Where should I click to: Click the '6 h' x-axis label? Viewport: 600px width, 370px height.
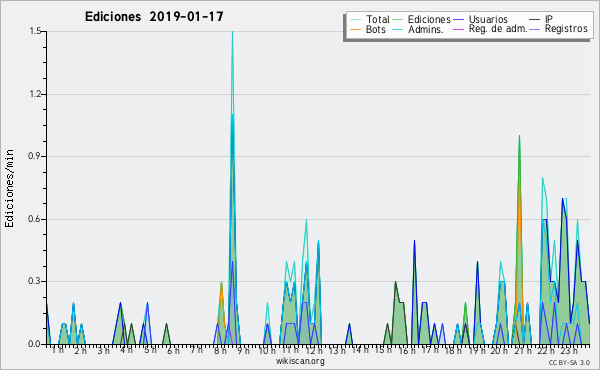(173, 350)
